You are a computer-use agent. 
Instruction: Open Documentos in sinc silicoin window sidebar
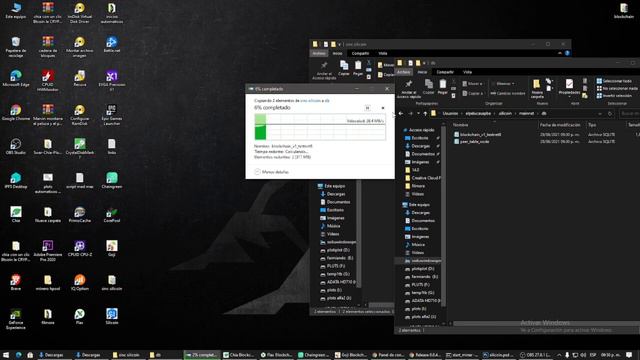click(x=335, y=202)
